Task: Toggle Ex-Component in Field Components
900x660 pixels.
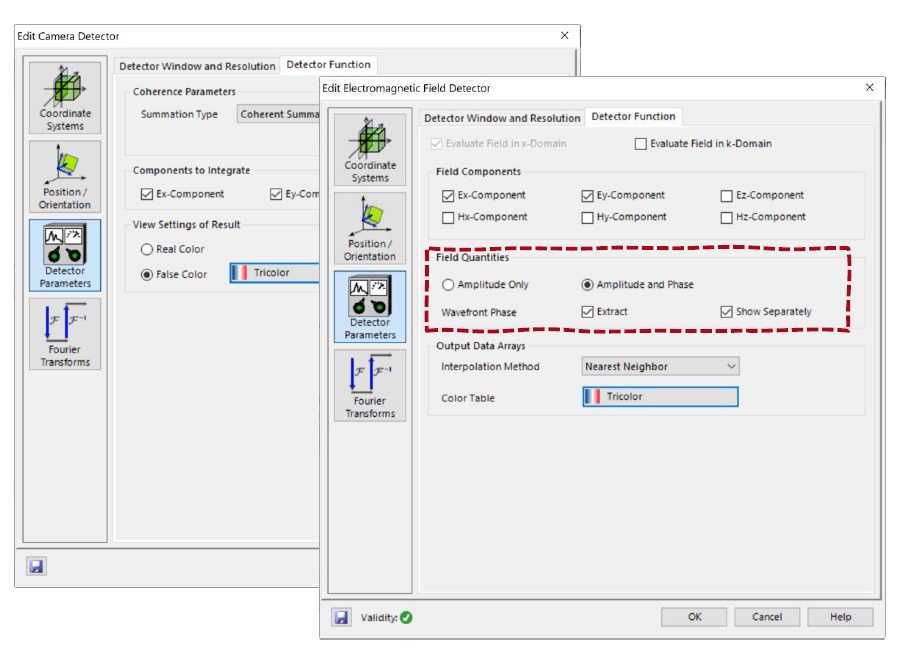Action: 448,196
